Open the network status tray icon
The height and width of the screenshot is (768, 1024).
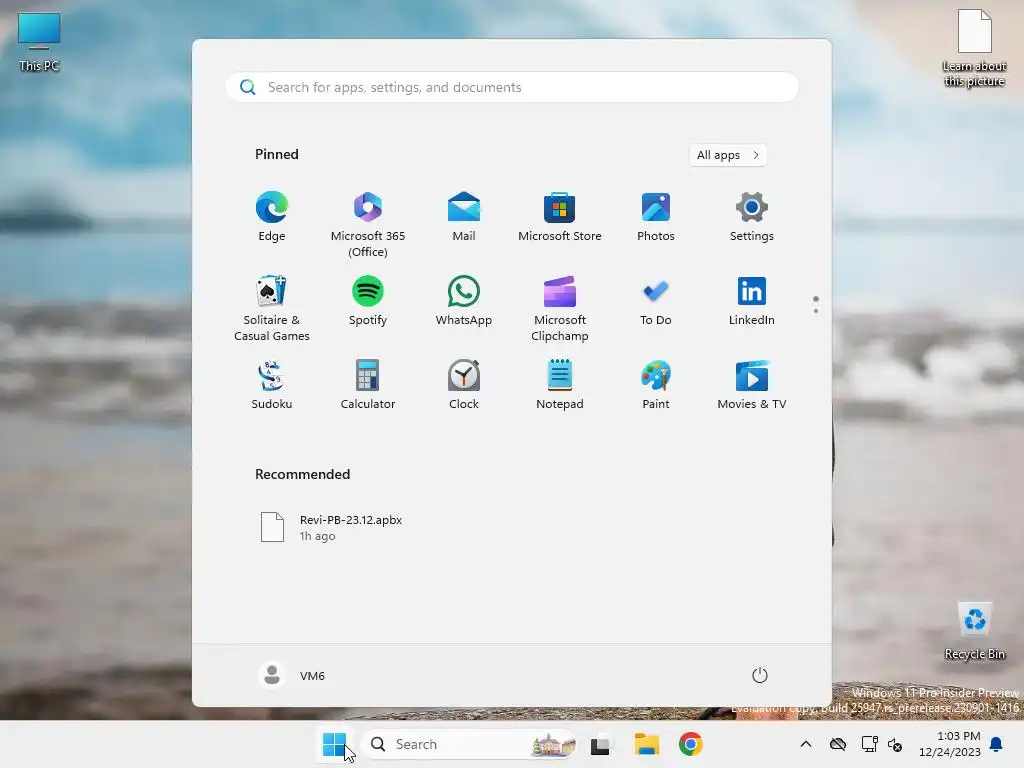click(869, 744)
